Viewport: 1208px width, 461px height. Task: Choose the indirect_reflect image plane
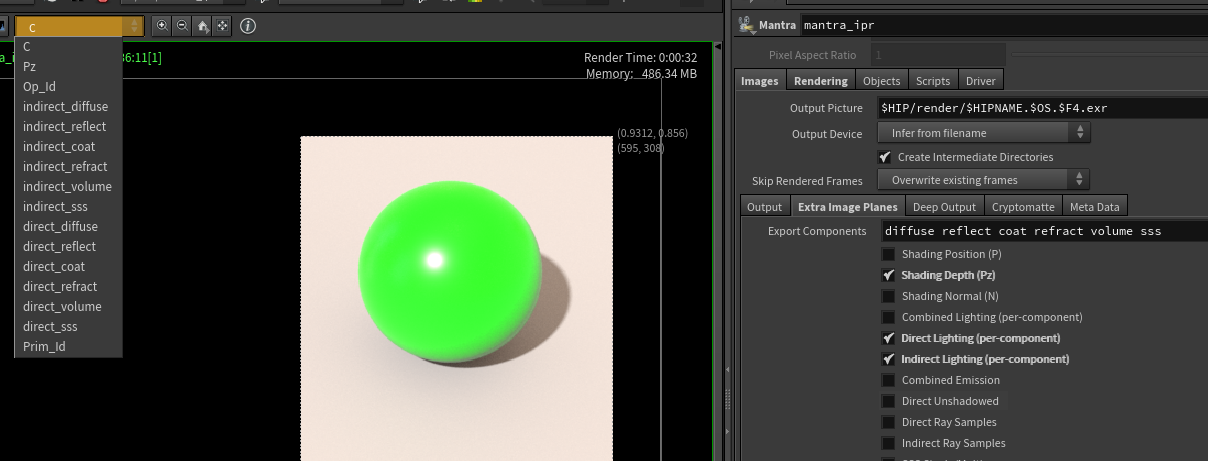click(64, 126)
